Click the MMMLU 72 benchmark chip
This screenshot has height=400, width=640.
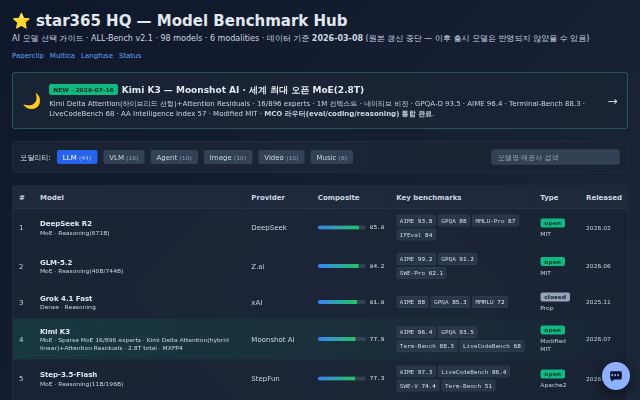pyautogui.click(x=490, y=302)
